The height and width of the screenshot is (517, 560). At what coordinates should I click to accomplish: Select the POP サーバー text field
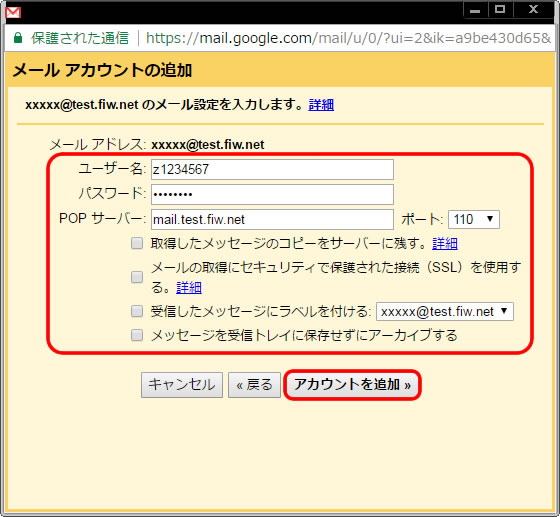coord(272,220)
